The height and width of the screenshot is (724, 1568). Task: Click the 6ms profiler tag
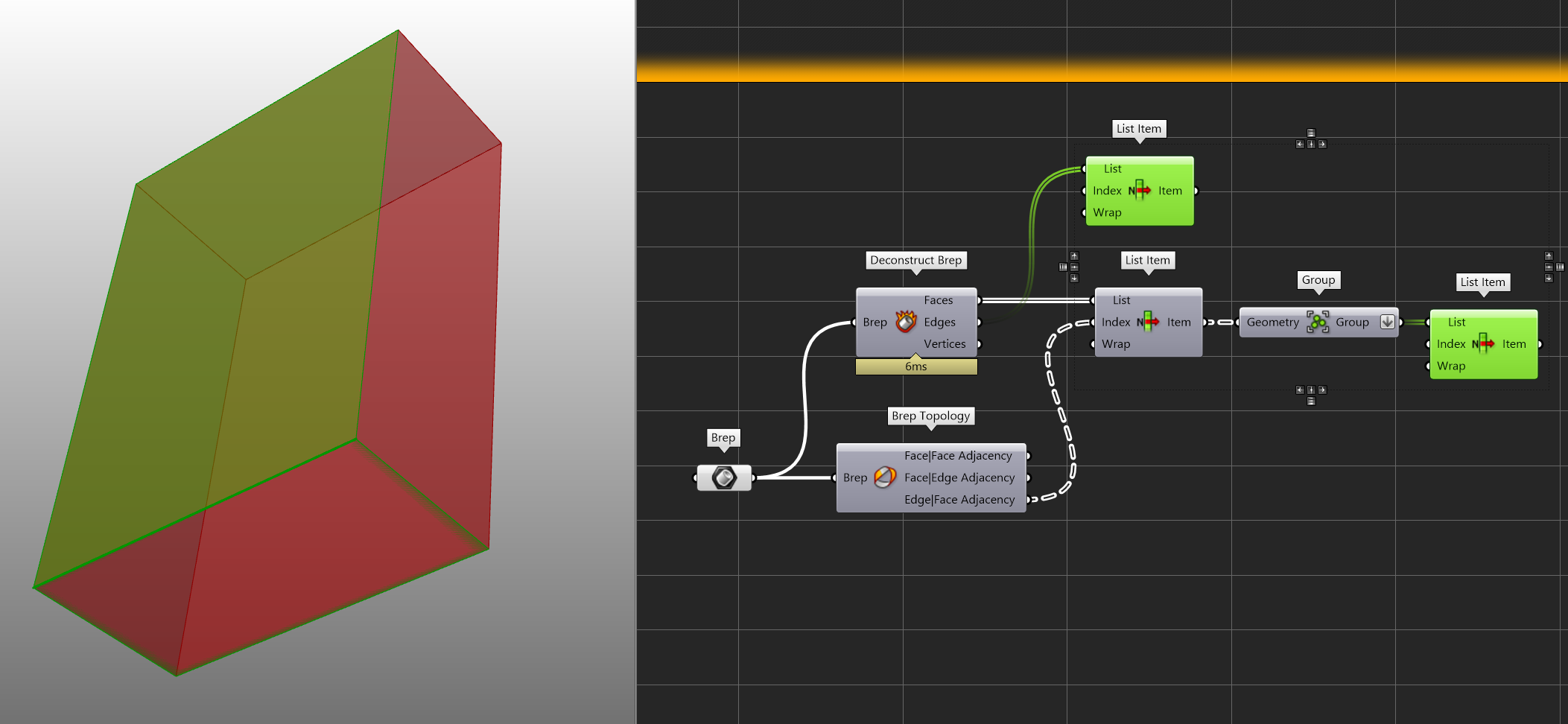(916, 366)
